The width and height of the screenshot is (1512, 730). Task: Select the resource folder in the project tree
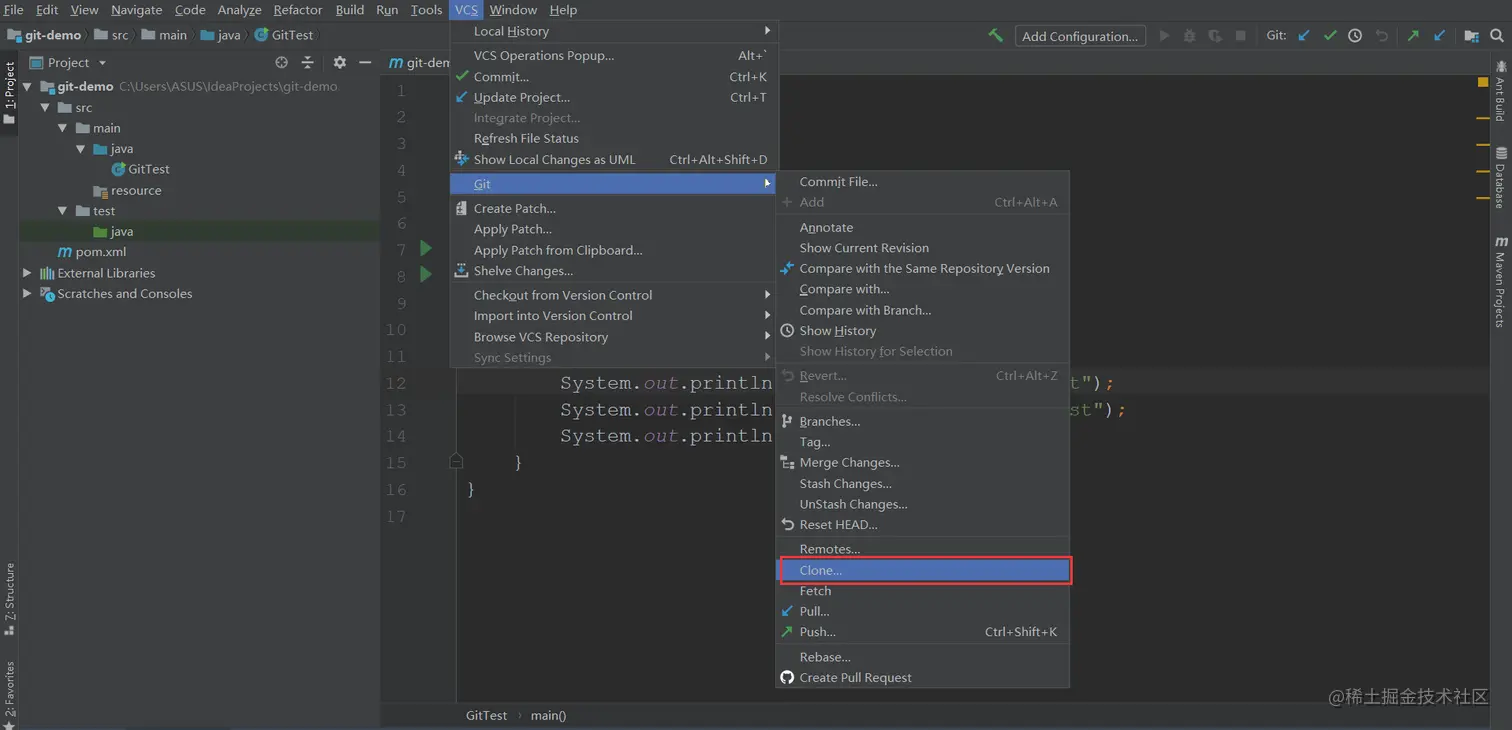tap(127, 190)
